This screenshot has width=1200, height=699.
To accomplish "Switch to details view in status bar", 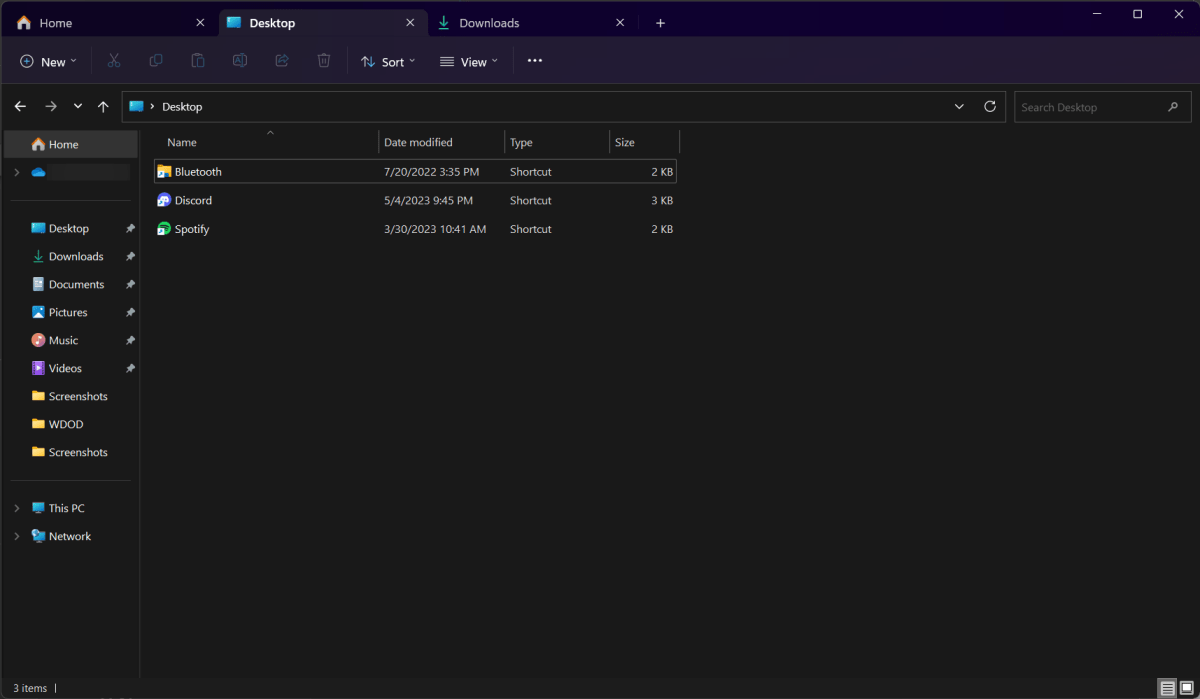I will click(1167, 688).
